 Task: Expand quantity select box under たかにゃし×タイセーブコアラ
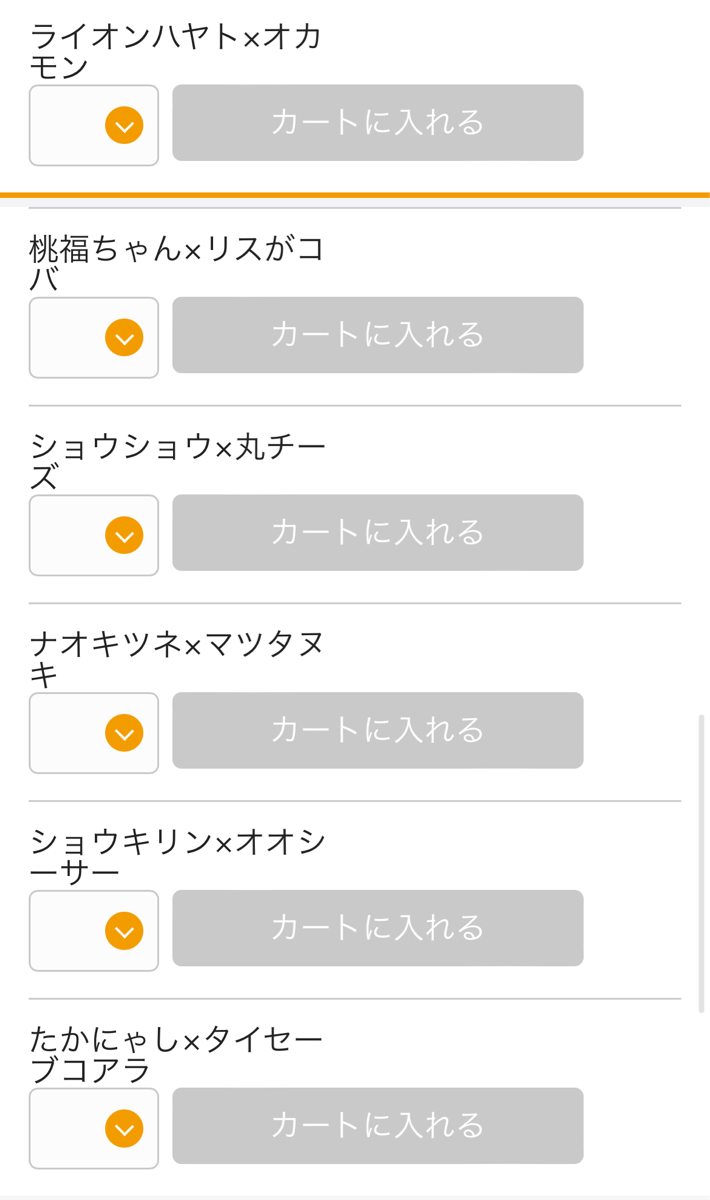94,1129
